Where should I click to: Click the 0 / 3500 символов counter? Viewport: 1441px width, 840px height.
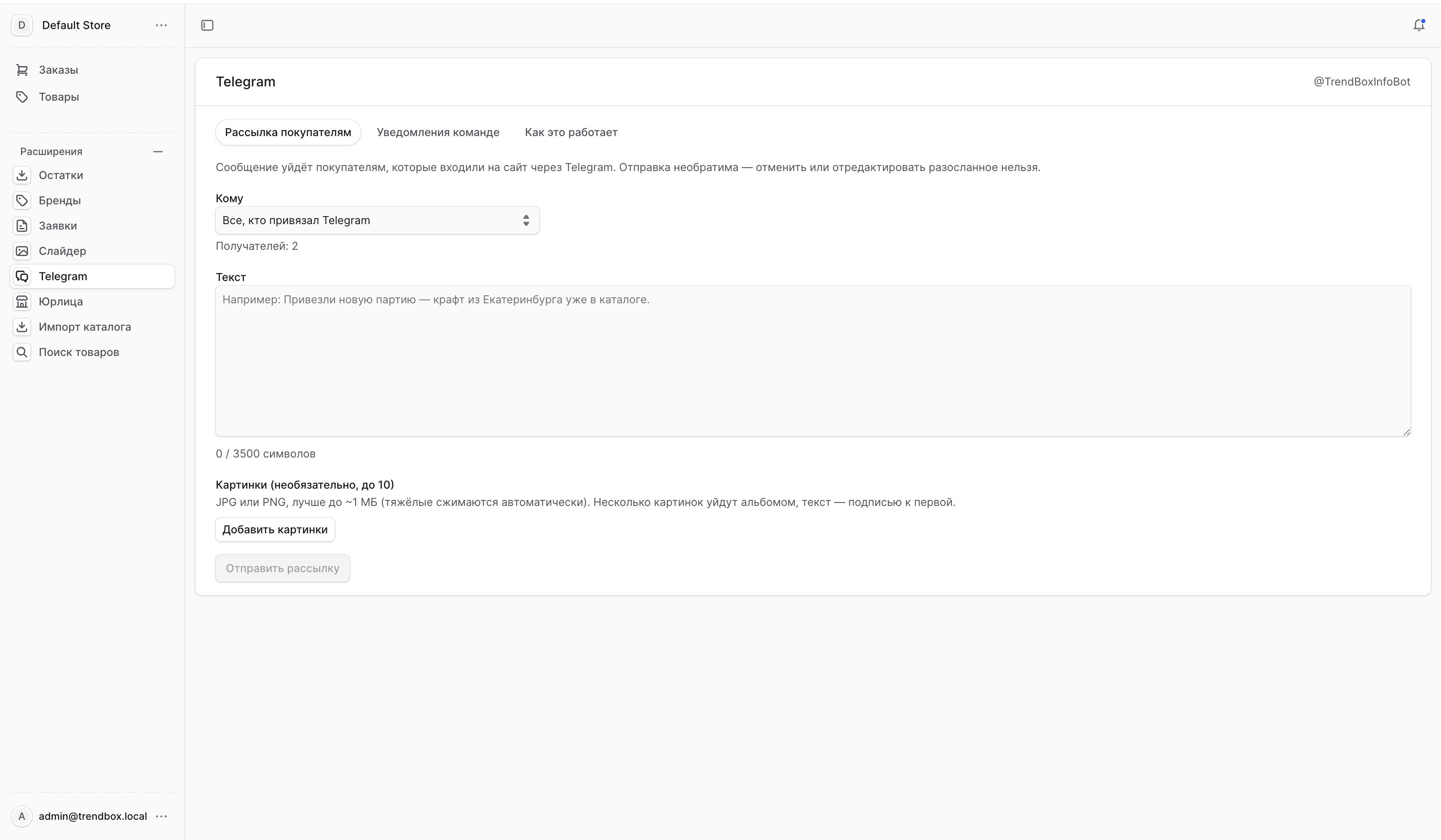(265, 453)
